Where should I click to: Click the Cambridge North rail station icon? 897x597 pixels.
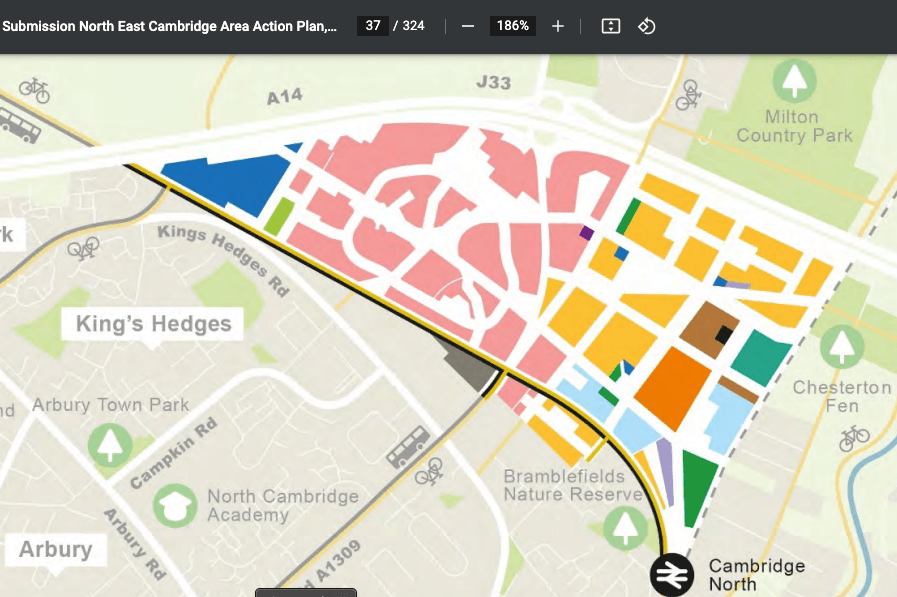point(672,575)
